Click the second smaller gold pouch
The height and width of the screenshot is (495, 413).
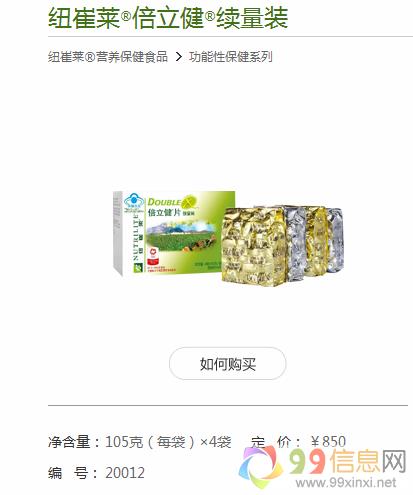pyautogui.click(x=316, y=241)
